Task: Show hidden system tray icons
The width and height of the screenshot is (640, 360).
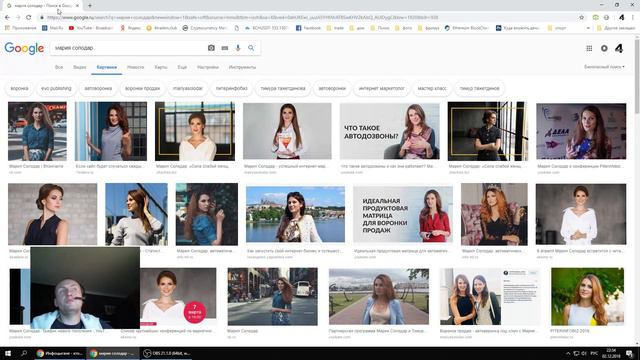Action: click(568, 353)
